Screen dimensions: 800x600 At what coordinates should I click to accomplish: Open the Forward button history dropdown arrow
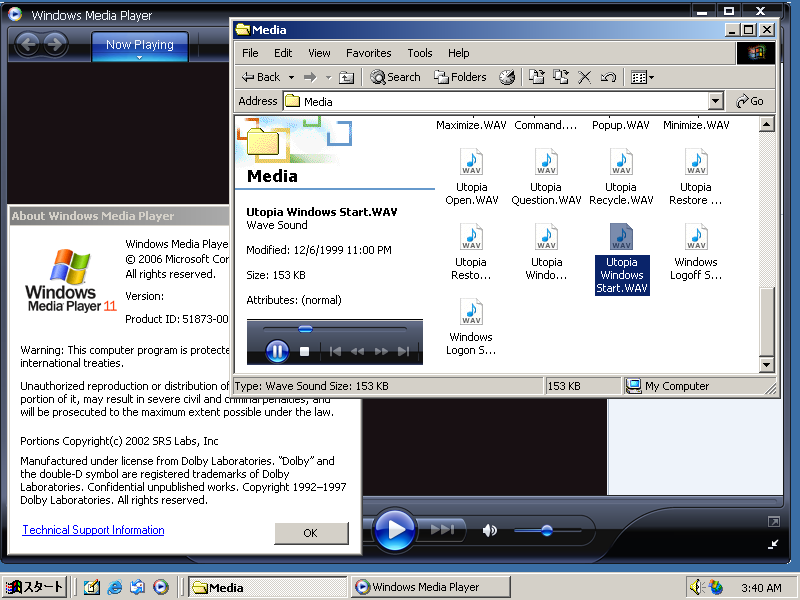point(329,78)
